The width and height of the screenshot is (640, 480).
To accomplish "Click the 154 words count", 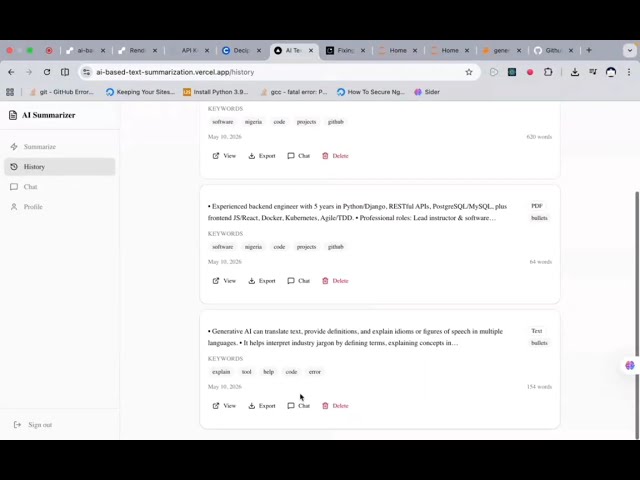I will (539, 387).
